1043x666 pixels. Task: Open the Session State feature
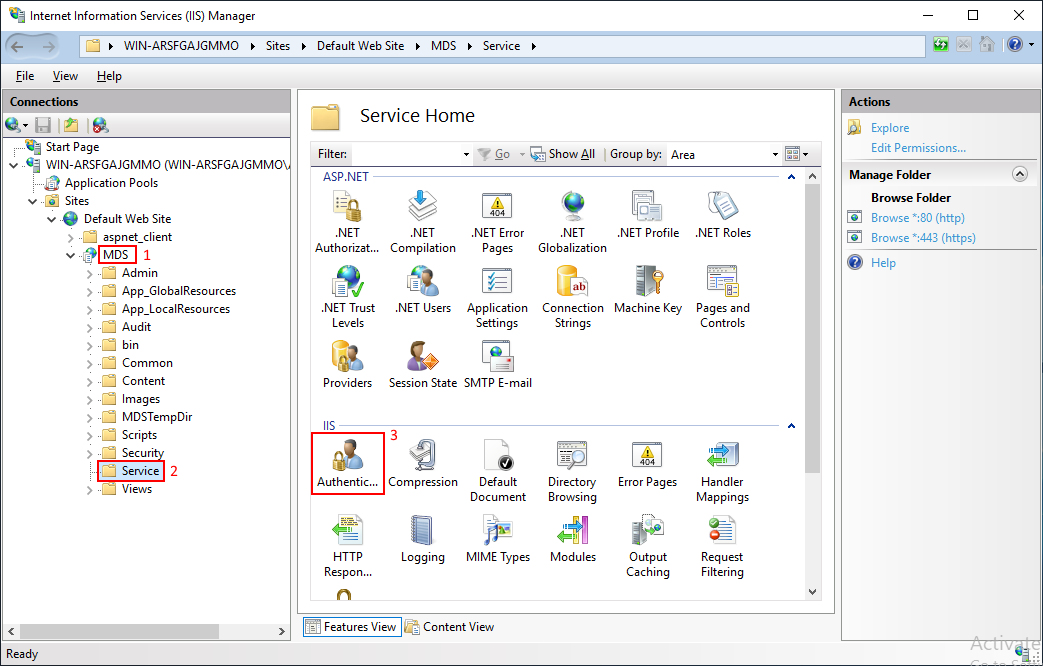point(422,365)
